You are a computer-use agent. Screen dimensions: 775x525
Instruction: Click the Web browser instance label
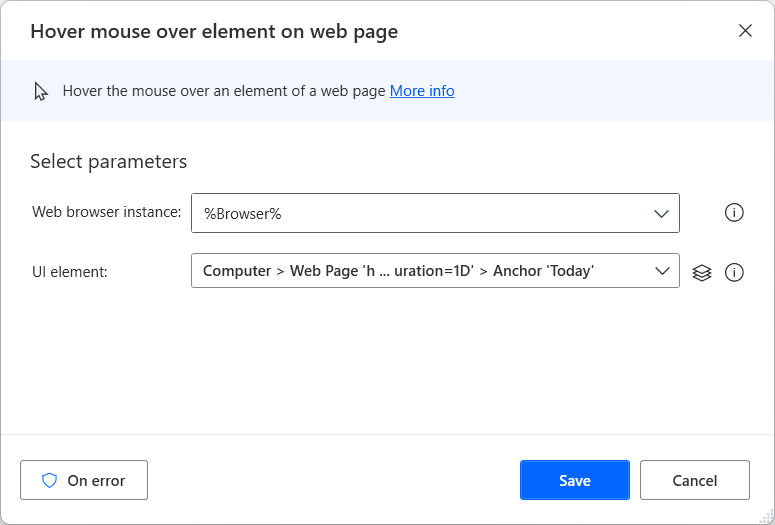click(107, 212)
